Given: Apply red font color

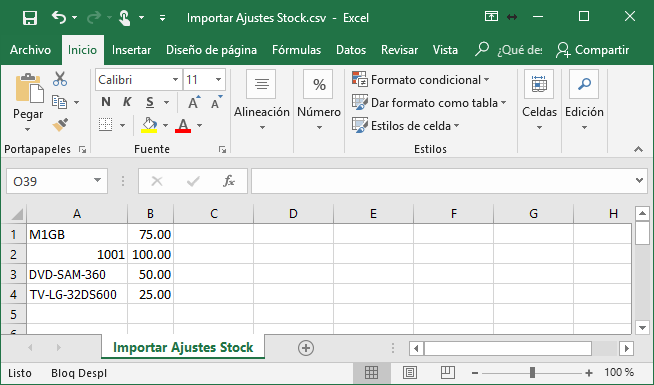Looking at the screenshot, I should [183, 125].
